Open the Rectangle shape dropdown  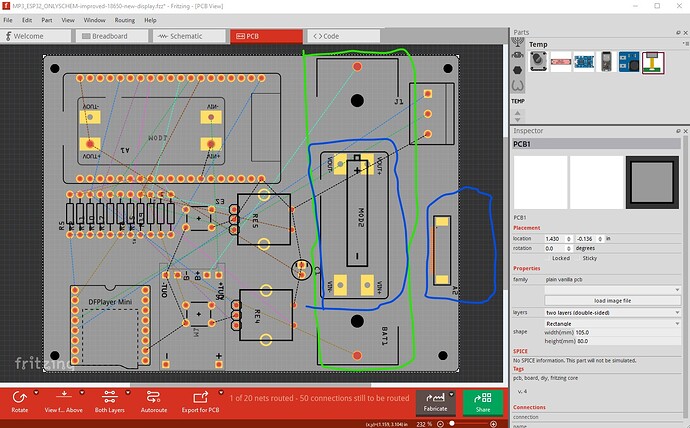click(613, 324)
